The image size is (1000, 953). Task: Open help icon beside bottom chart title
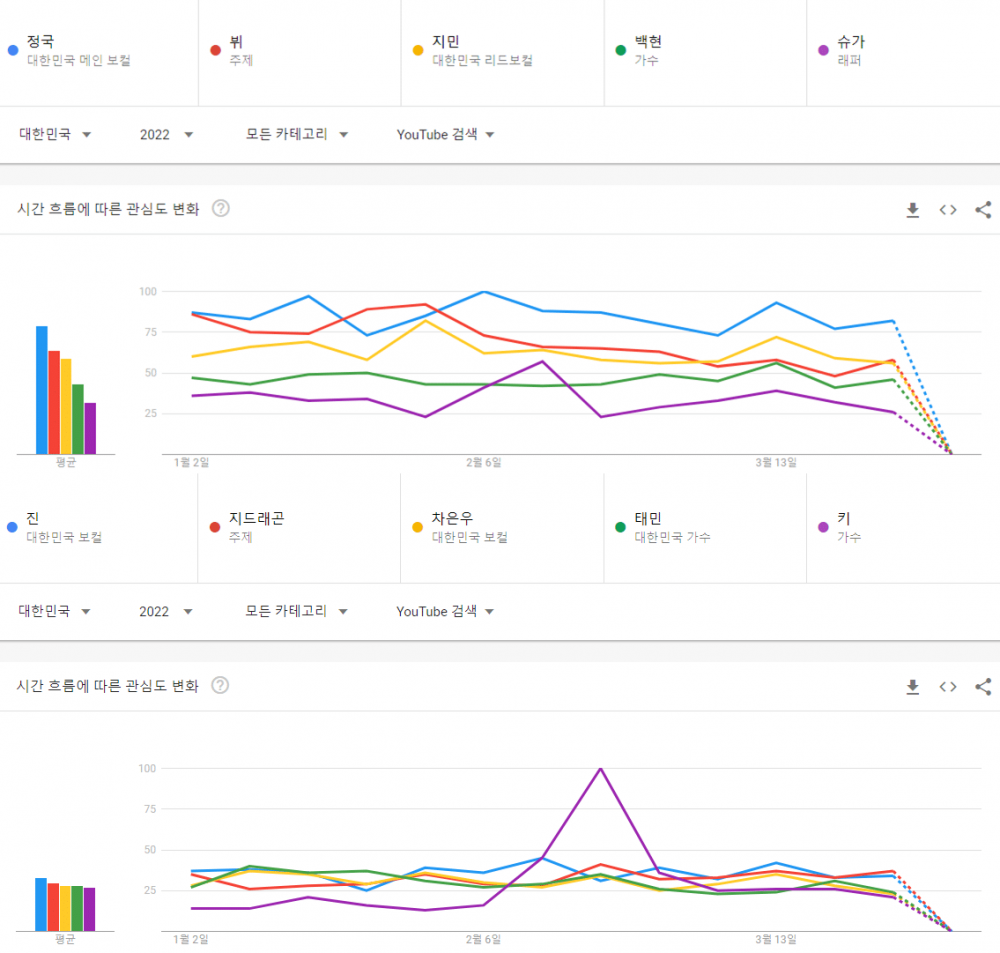221,686
